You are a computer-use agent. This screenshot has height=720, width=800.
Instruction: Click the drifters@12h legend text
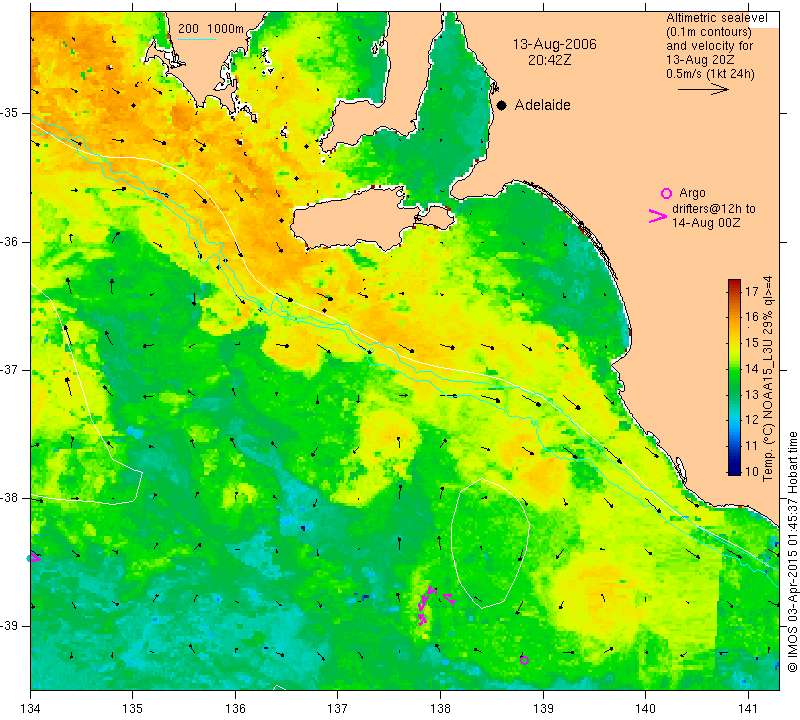[714, 209]
